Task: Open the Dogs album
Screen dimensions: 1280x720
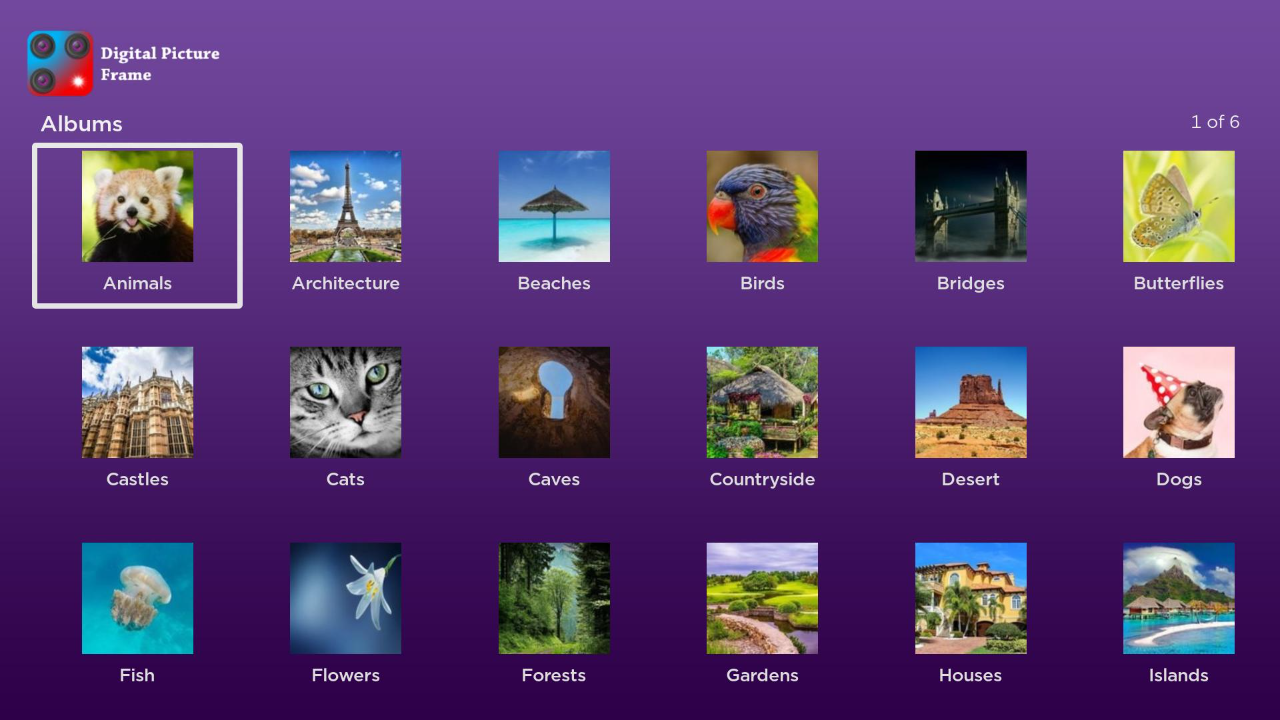Action: coord(1178,402)
